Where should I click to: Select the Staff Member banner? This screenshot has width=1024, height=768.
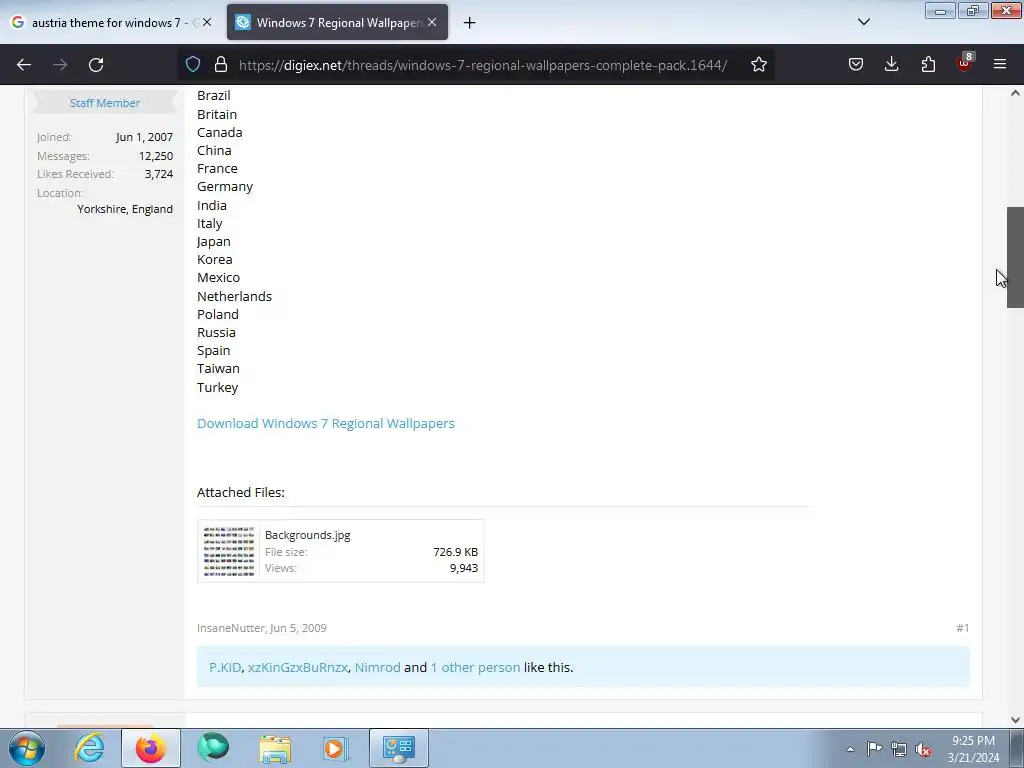[x=104, y=103]
